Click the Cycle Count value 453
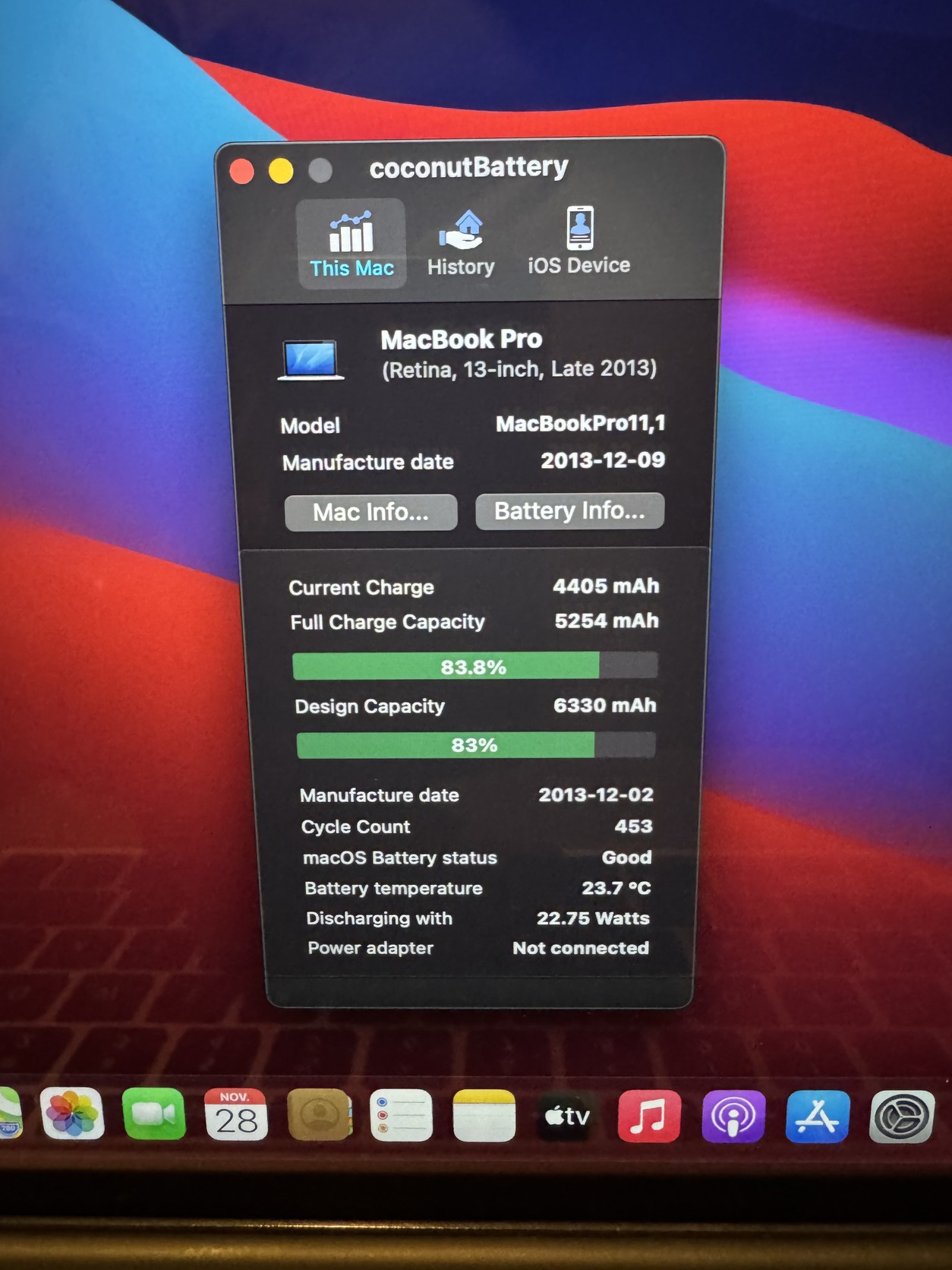Image resolution: width=952 pixels, height=1270 pixels. pos(634,826)
